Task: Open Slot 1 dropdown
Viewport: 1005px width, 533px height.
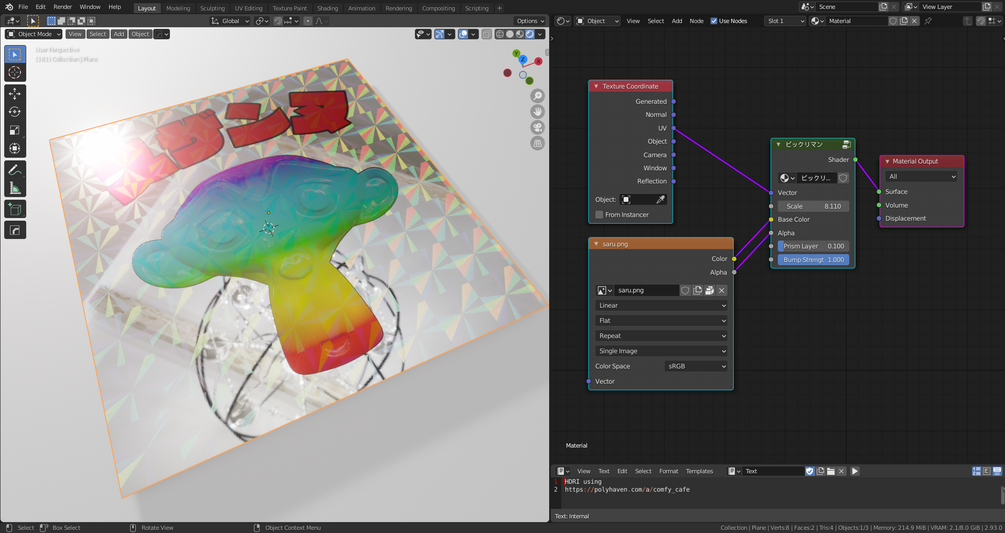Action: pyautogui.click(x=785, y=20)
